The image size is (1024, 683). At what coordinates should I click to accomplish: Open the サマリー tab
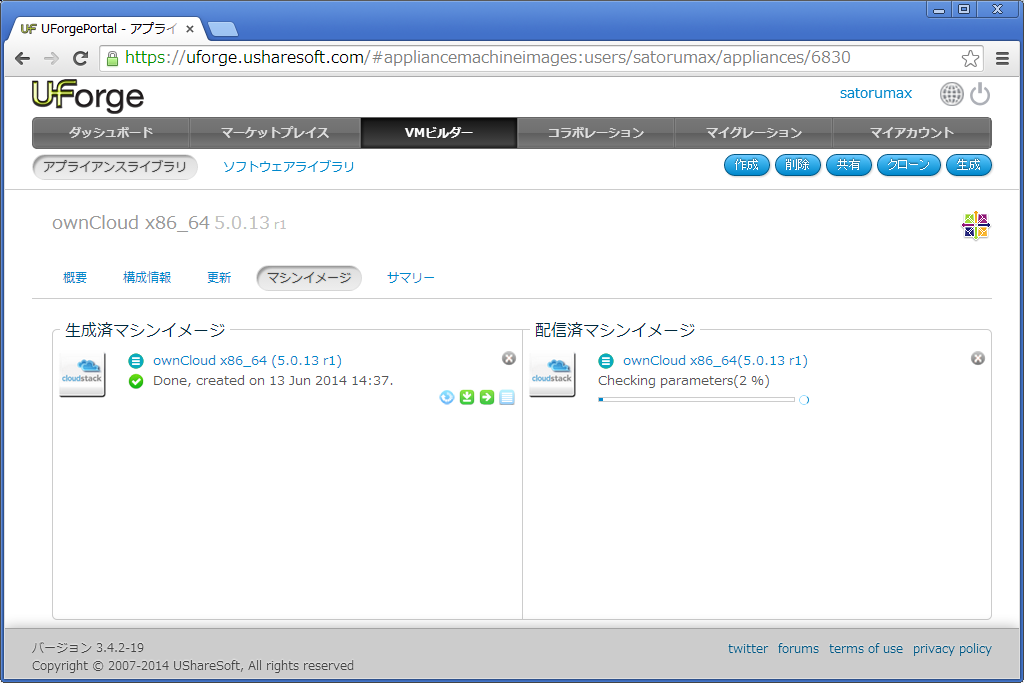coord(410,278)
